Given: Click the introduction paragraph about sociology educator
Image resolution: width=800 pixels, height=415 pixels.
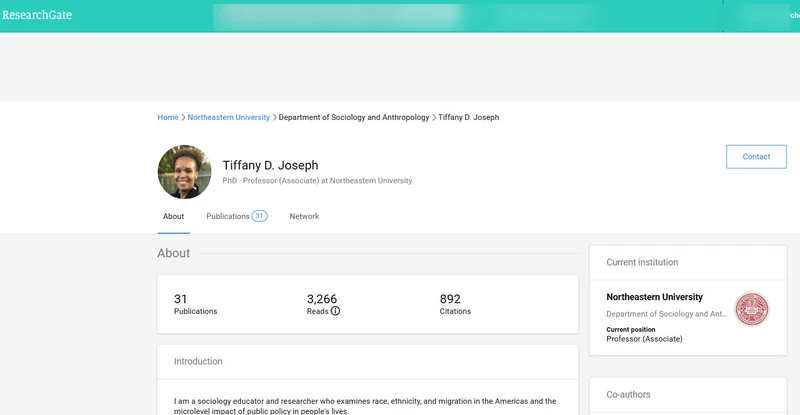Looking at the screenshot, I should (x=365, y=406).
